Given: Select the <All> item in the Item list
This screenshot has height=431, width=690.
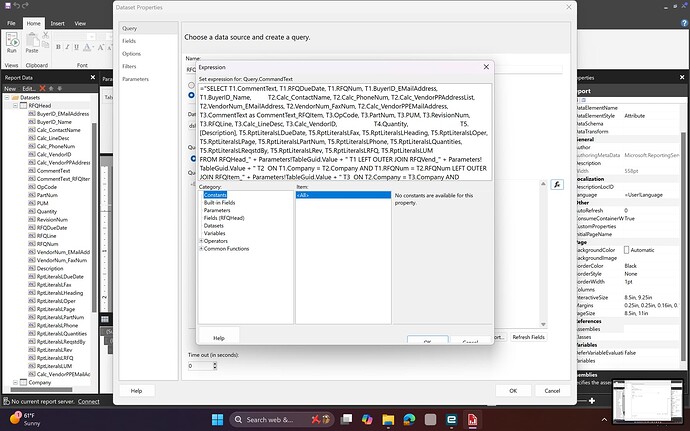Looking at the screenshot, I should pos(343,195).
